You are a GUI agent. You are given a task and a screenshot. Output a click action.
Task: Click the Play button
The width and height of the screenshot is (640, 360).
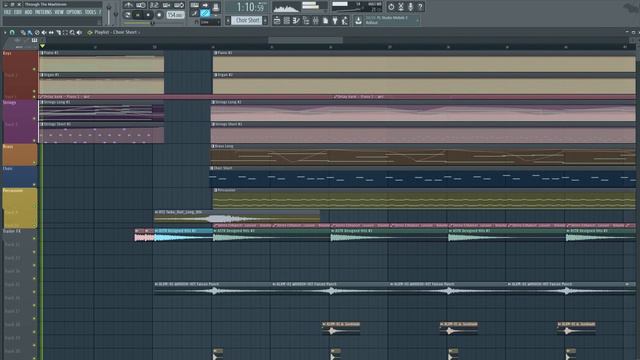coord(138,15)
